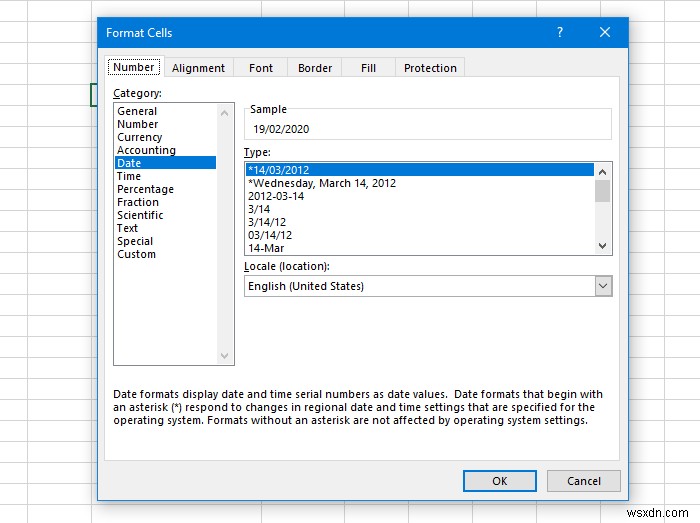Expand the Locale (location) dropdown arrow
This screenshot has height=523, width=700.
(x=603, y=286)
